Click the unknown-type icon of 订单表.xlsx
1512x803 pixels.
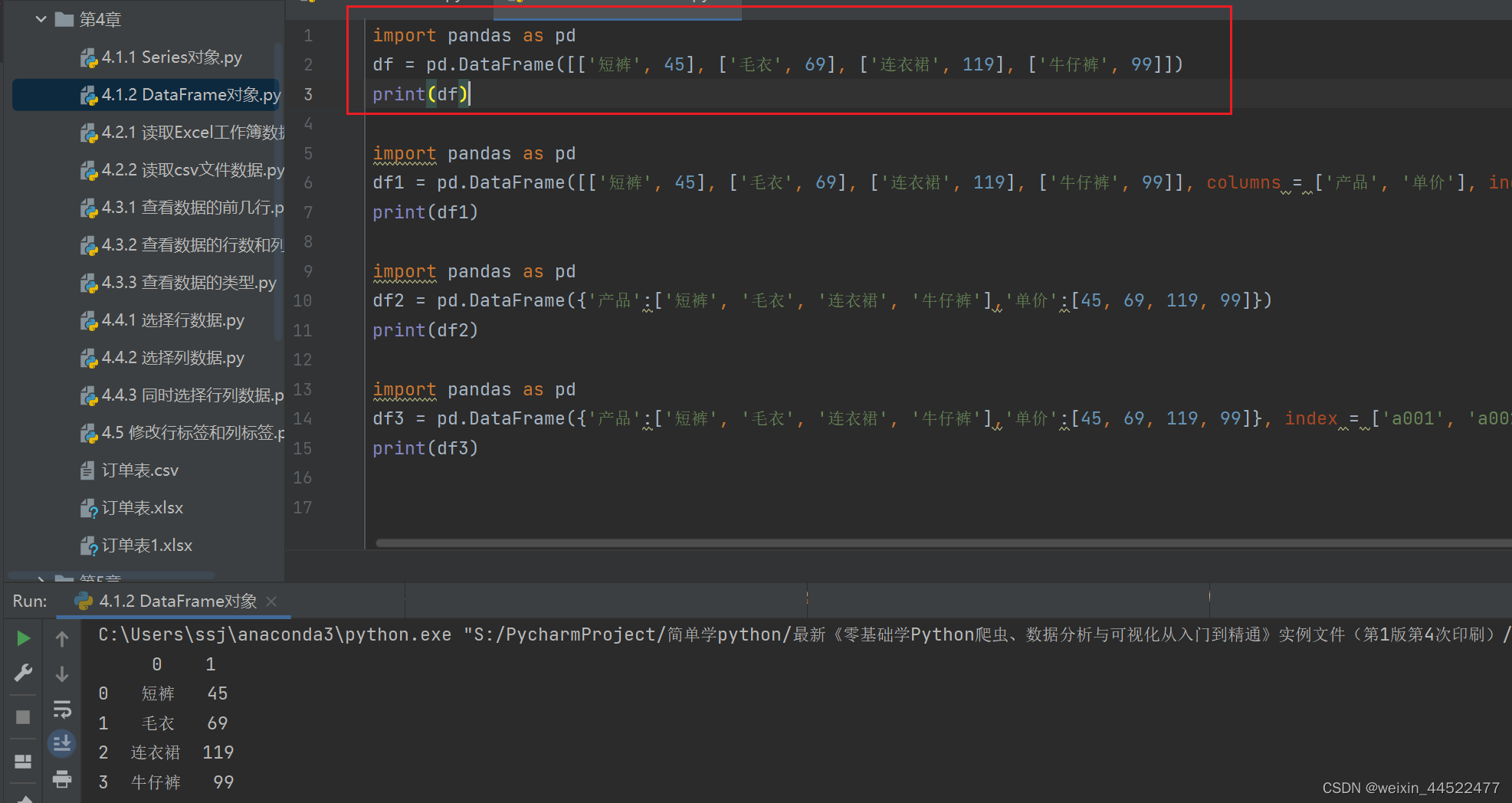coord(88,509)
